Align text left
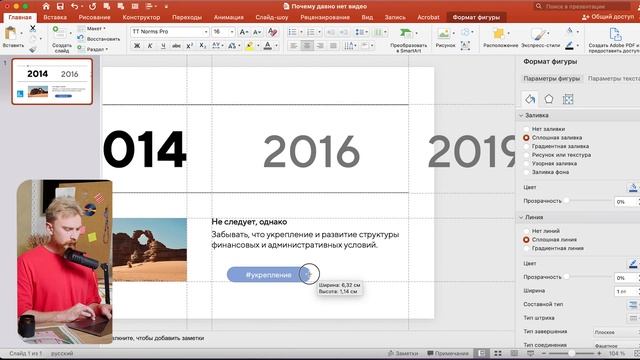640x360 pixels. point(293,46)
